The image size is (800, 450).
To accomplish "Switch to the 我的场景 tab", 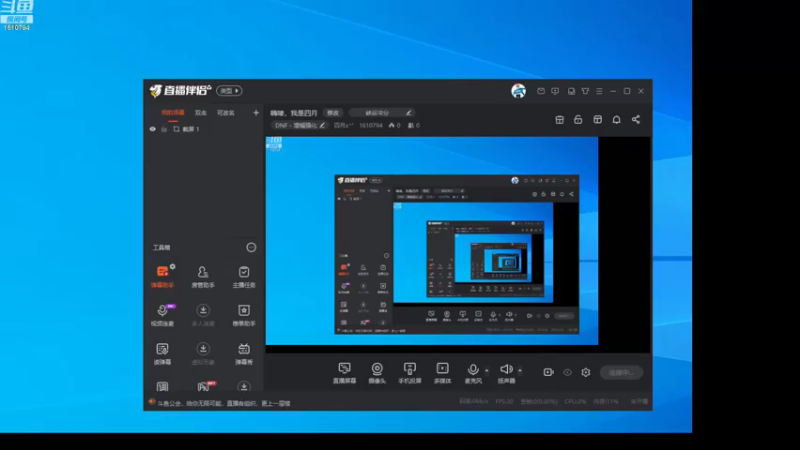I will (x=173, y=113).
